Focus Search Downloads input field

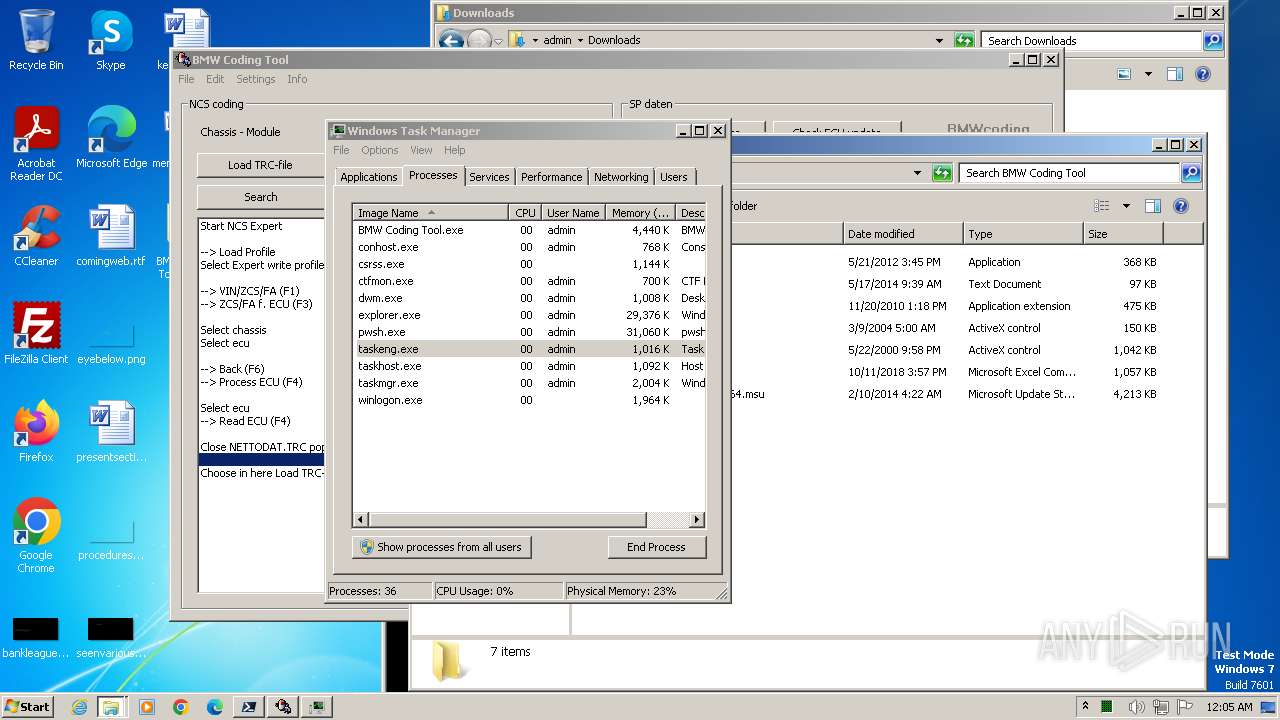1092,41
